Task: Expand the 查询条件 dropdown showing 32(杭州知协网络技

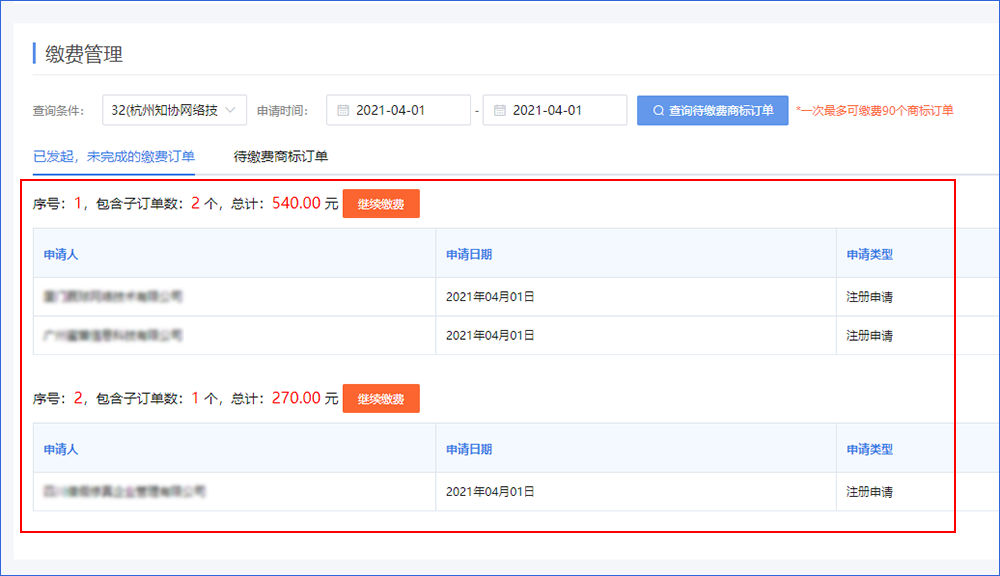Action: (x=175, y=110)
